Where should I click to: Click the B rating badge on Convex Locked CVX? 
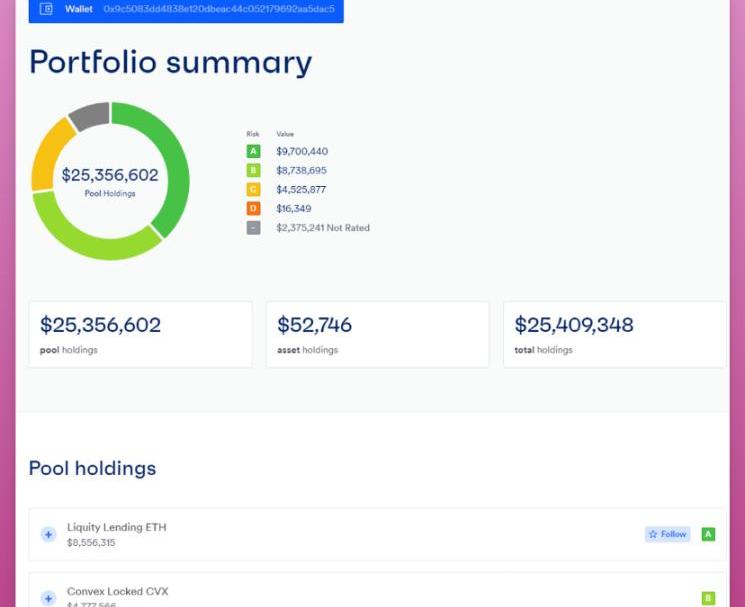(708, 598)
